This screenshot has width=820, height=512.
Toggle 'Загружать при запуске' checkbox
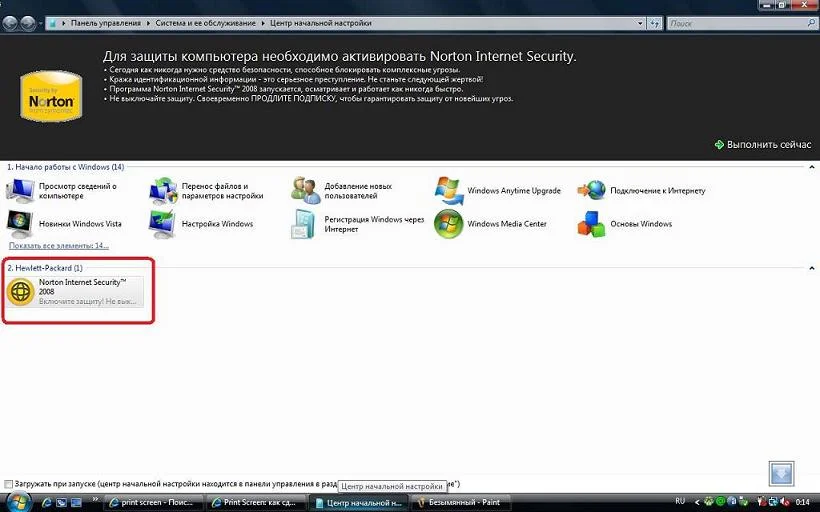pyautogui.click(x=8, y=484)
